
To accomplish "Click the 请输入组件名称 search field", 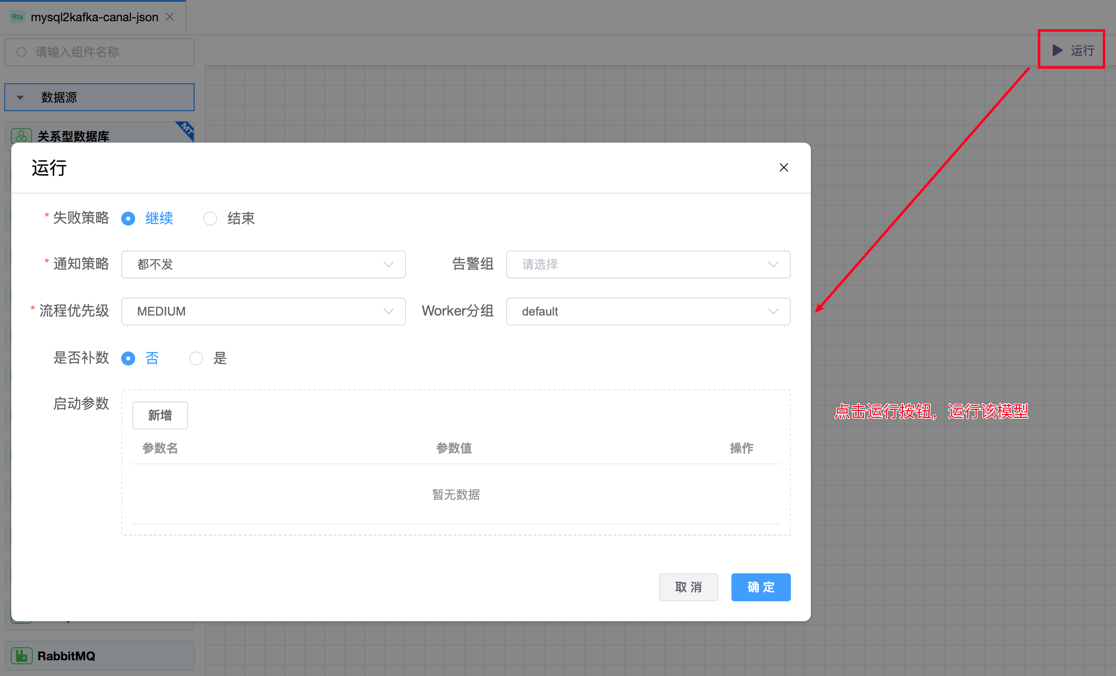I will (100, 52).
